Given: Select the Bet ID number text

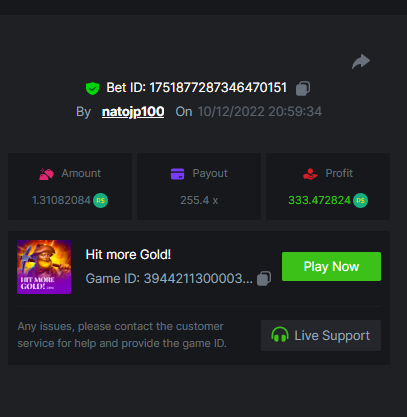Looking at the screenshot, I should pos(218,88).
